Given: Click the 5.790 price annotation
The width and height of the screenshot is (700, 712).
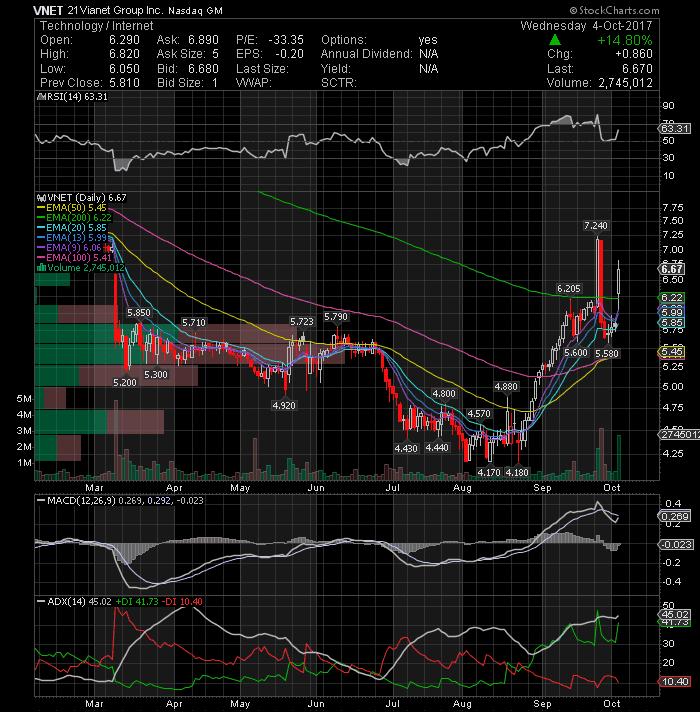Looking at the screenshot, I should point(336,316).
